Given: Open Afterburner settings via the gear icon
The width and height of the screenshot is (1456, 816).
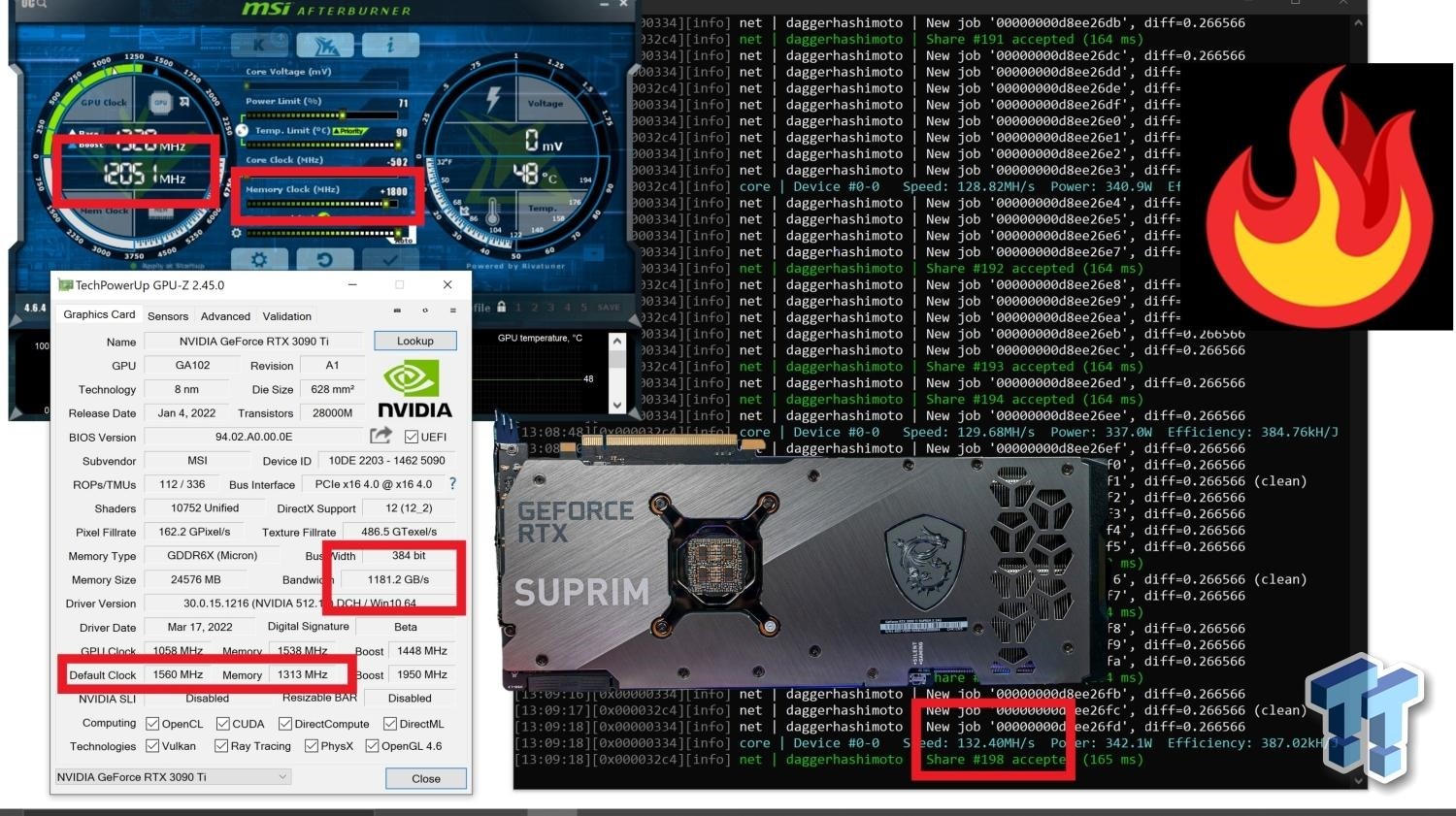Looking at the screenshot, I should coord(259,258).
